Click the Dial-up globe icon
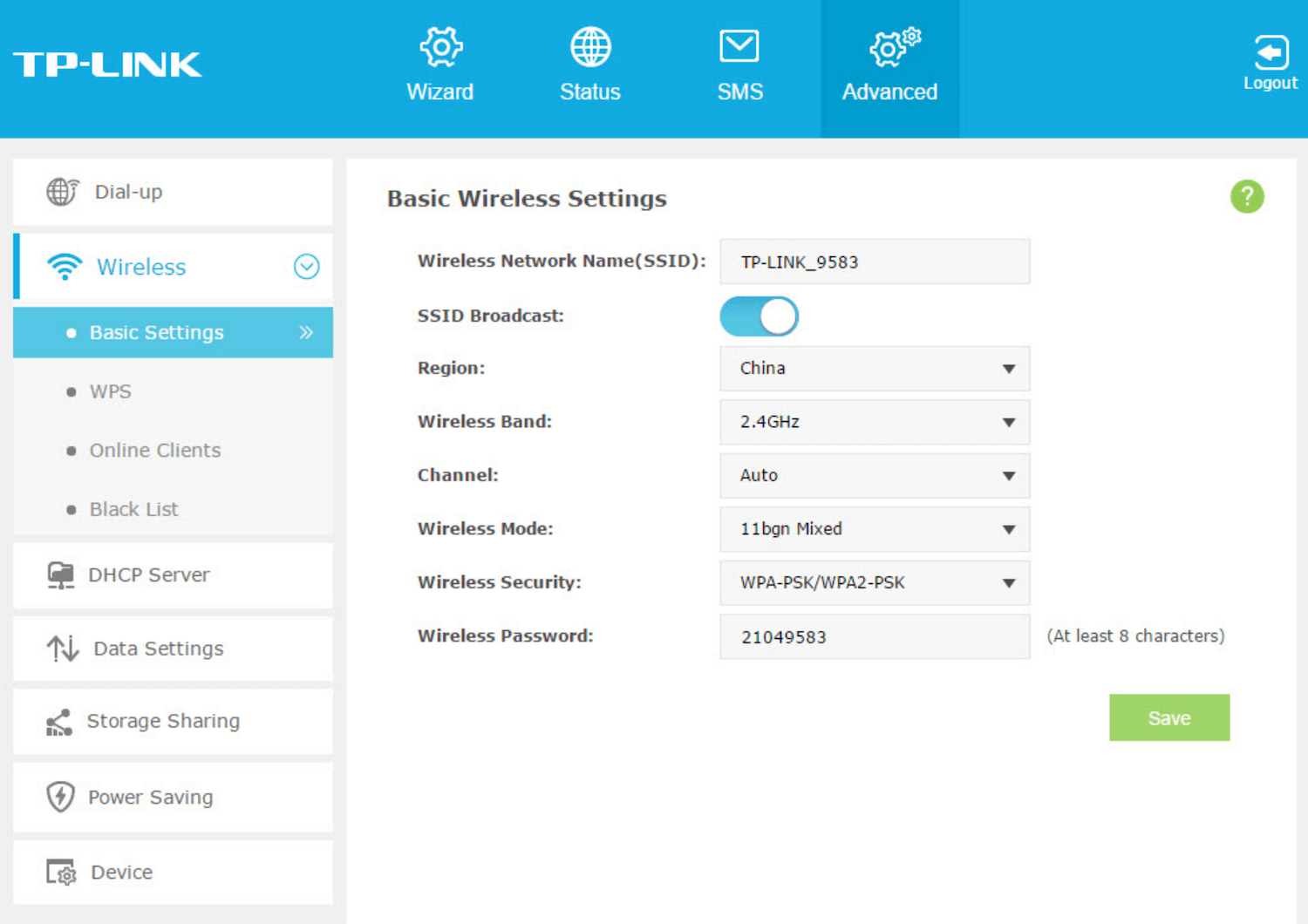 62,192
